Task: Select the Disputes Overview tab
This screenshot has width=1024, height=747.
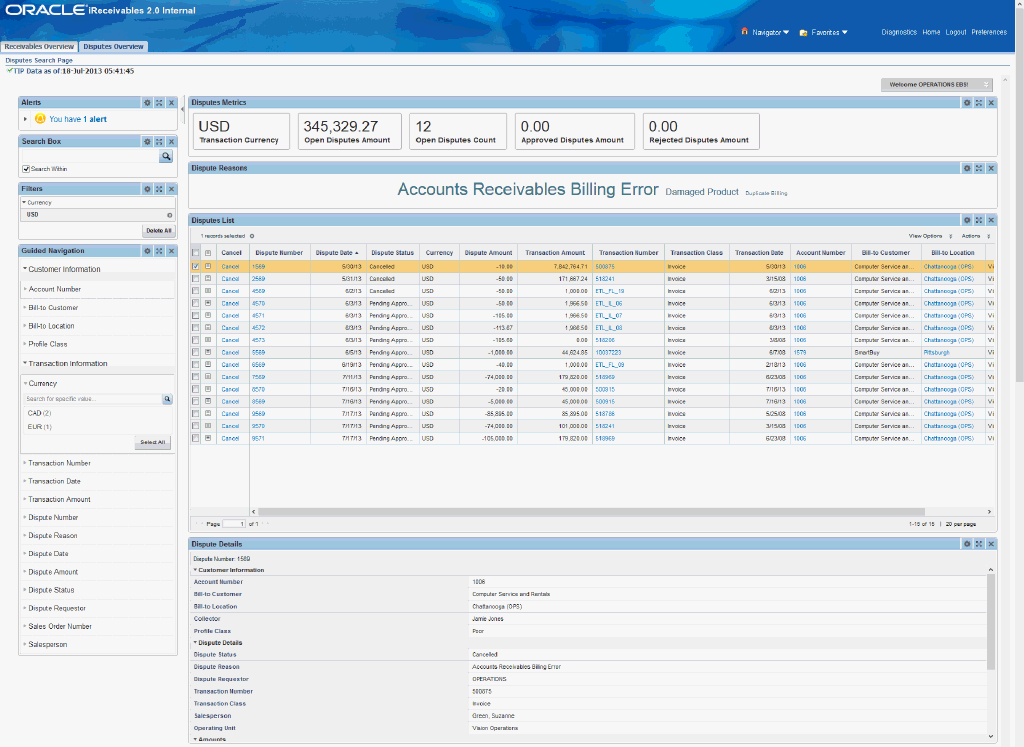Action: click(x=114, y=46)
